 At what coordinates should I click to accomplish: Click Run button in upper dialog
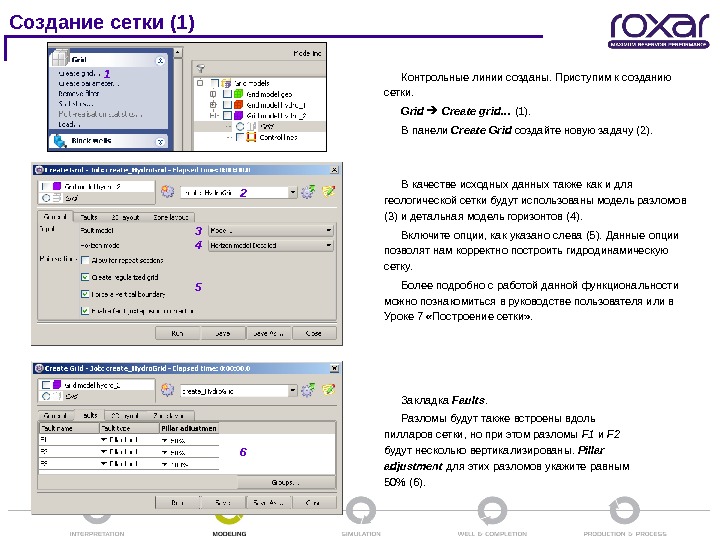click(x=177, y=333)
